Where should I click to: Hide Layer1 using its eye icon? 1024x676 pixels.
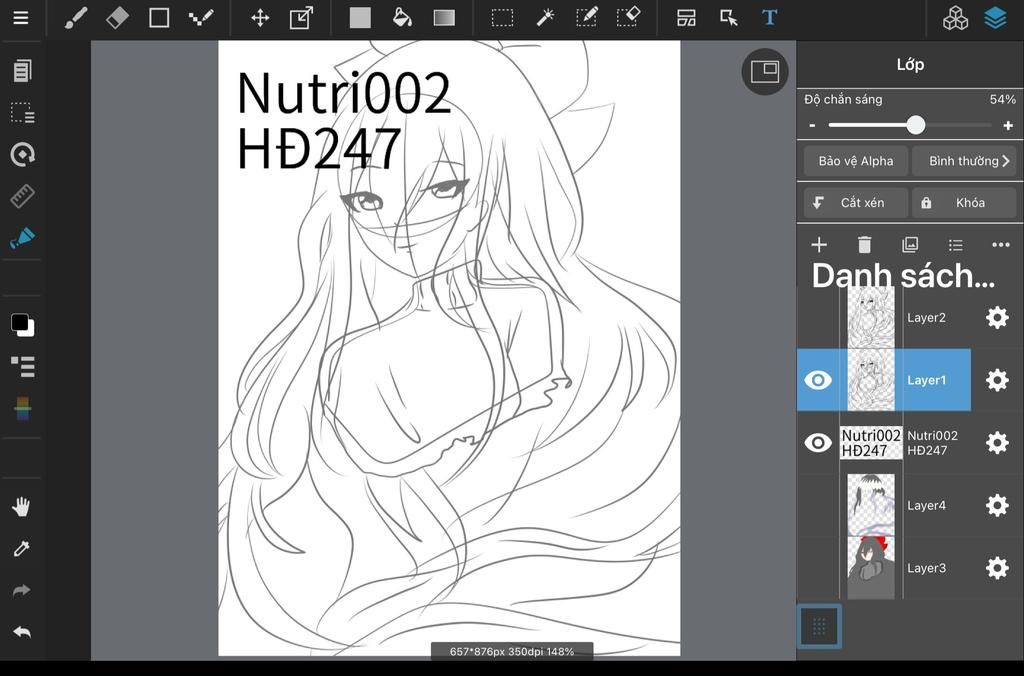click(x=818, y=380)
